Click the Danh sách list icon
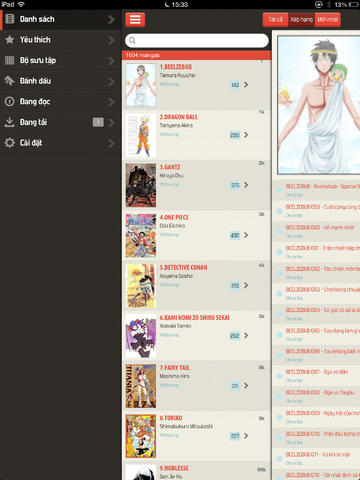This screenshot has width=360, height=480. point(10,19)
